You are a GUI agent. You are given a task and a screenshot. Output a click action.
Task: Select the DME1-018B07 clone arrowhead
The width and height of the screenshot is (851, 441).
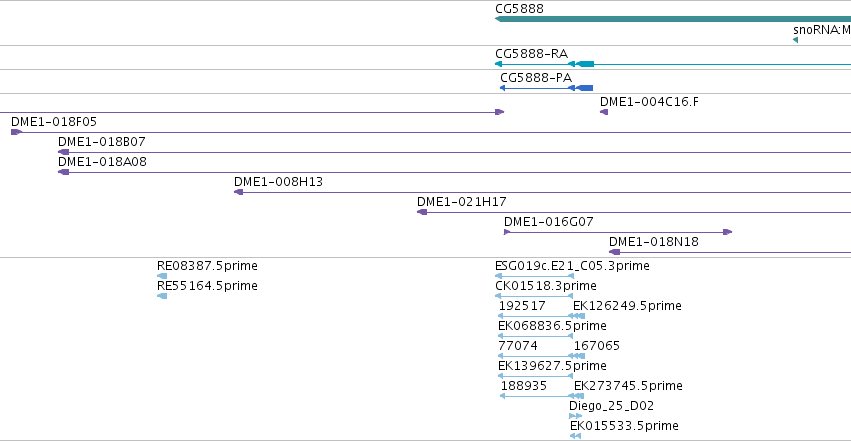click(x=63, y=152)
